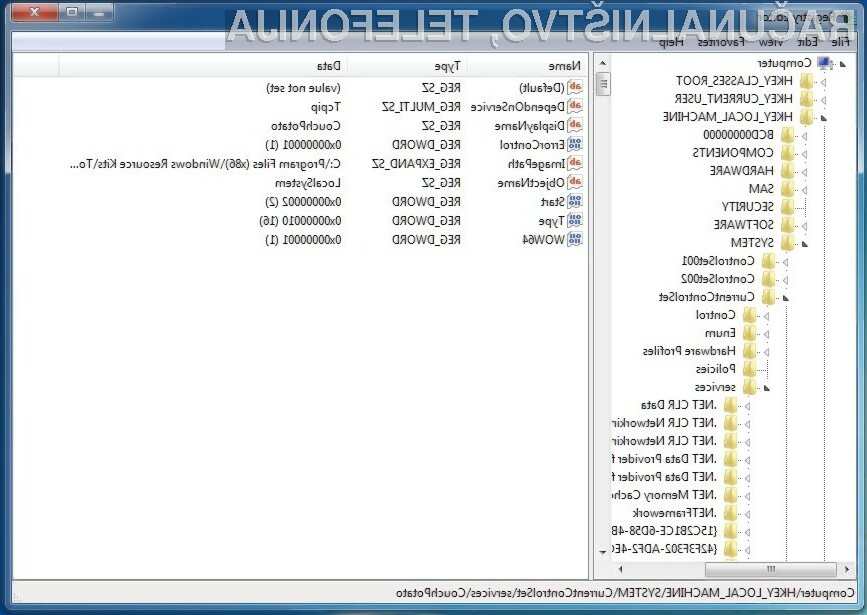The height and width of the screenshot is (615, 867).
Task: Select the {42F3F302-ADF2 key
Action: (664, 549)
